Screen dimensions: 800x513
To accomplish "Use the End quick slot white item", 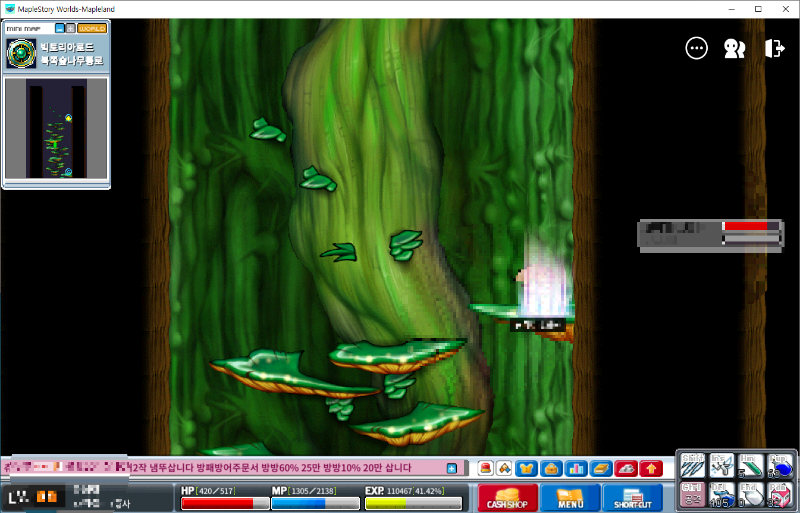I will [751, 495].
